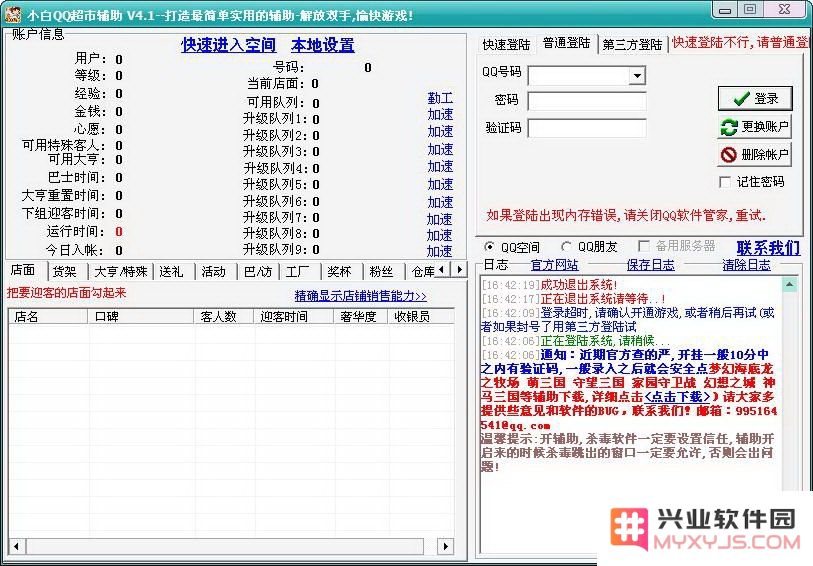Click 加速 next to 升级队列2
813x566 pixels.
[440, 132]
